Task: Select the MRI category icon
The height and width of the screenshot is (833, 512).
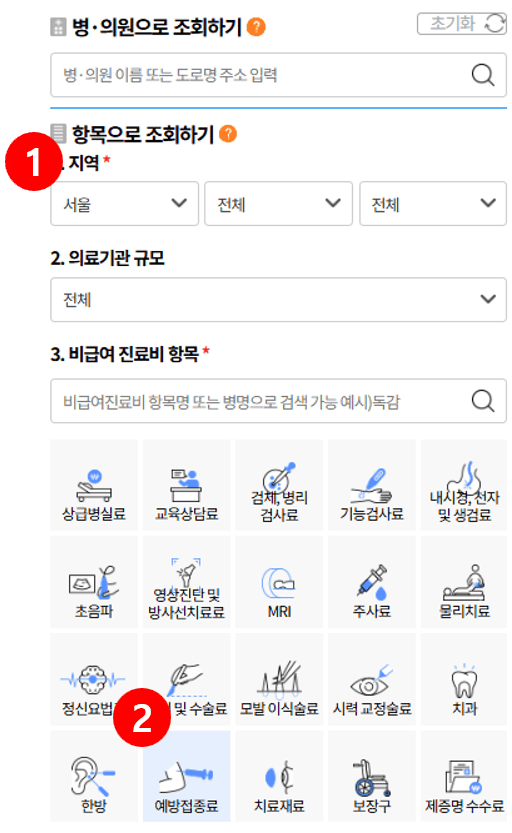Action: [279, 582]
